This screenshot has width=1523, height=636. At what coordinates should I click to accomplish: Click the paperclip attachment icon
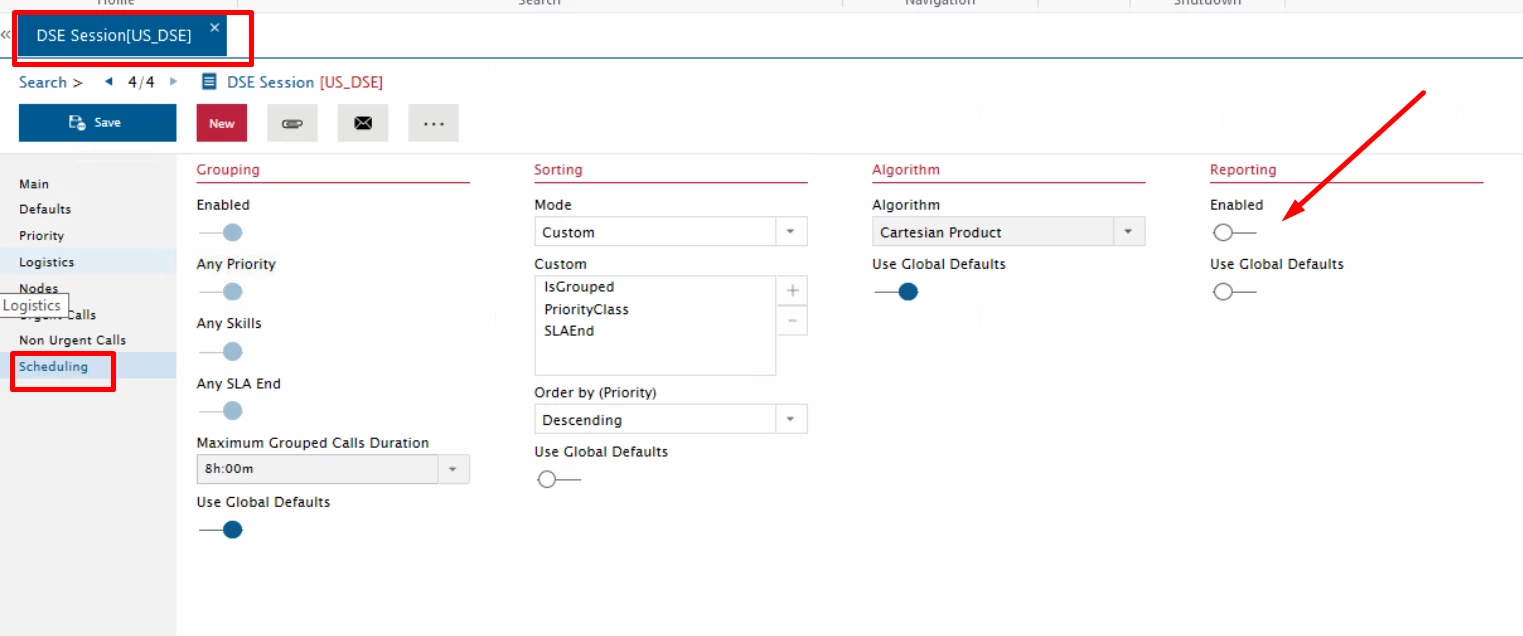pos(292,123)
